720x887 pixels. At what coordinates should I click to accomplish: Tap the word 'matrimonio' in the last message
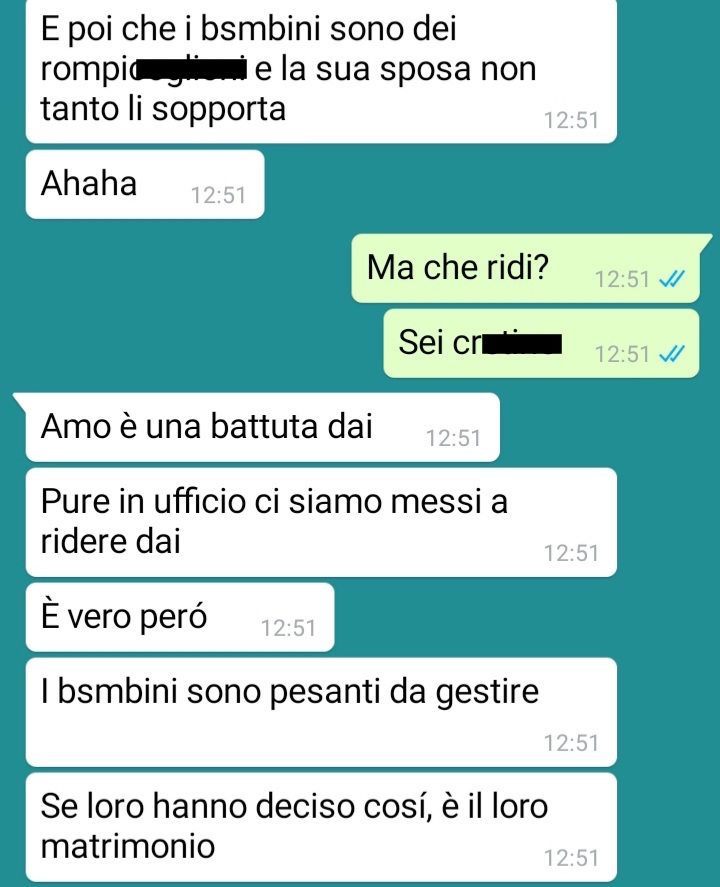pyautogui.click(x=128, y=846)
